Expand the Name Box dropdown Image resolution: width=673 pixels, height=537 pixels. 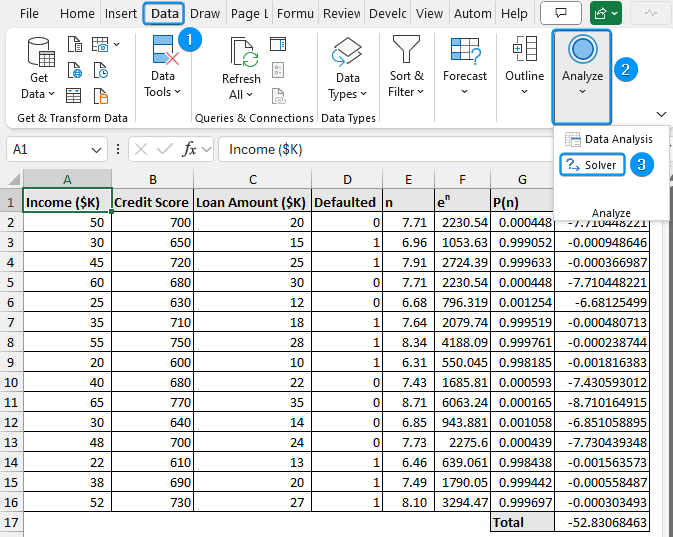click(96, 149)
